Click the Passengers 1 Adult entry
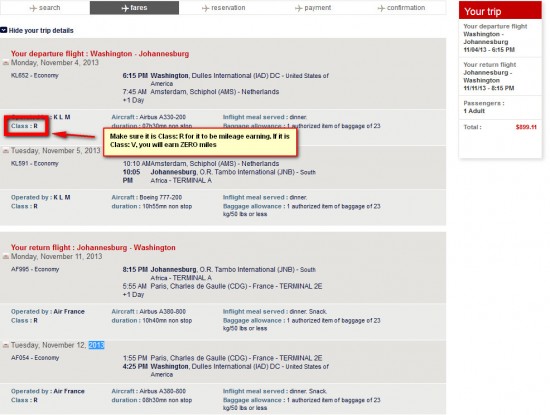 tap(483, 107)
